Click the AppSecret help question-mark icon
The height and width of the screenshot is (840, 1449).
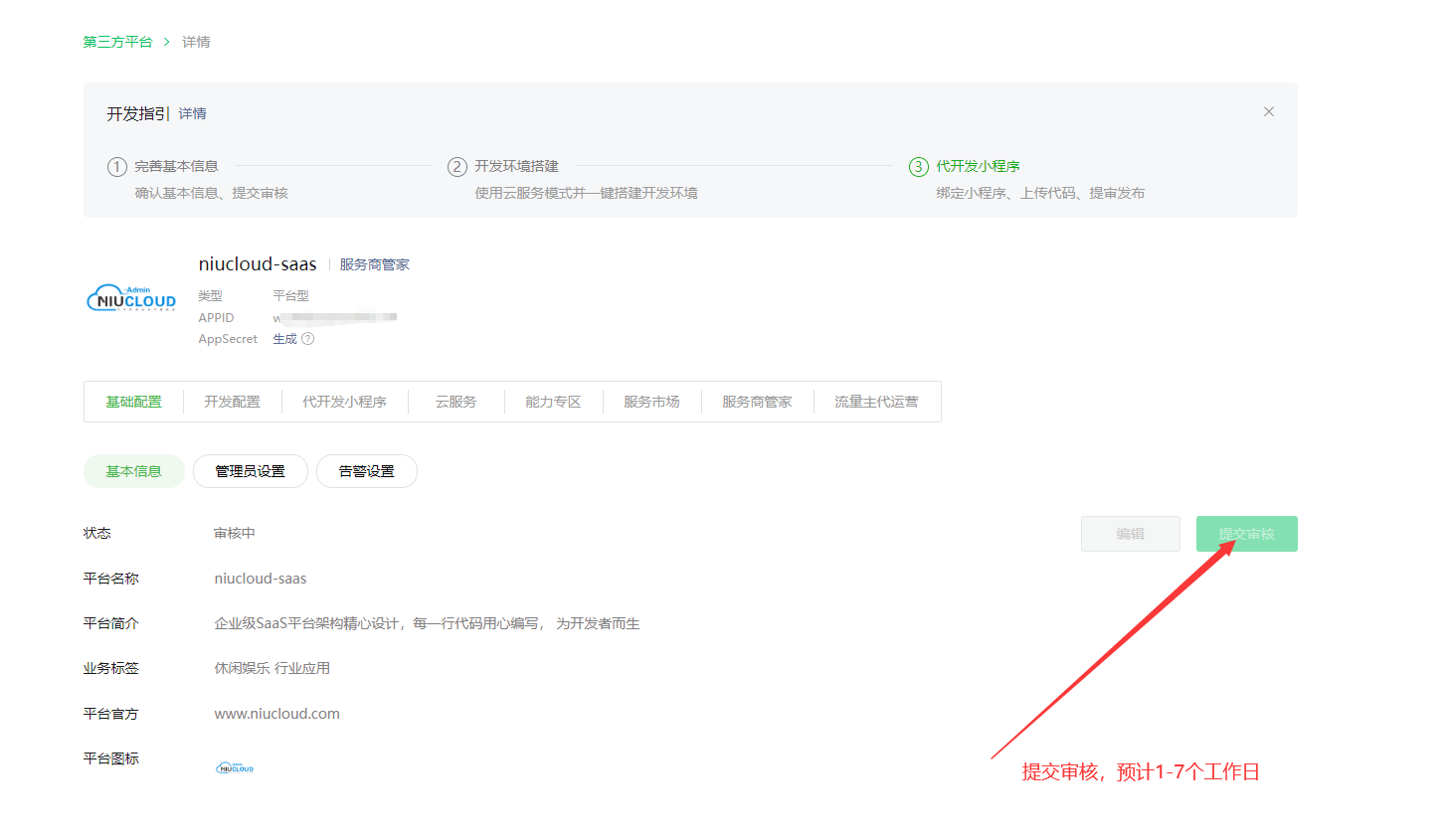pyautogui.click(x=308, y=339)
